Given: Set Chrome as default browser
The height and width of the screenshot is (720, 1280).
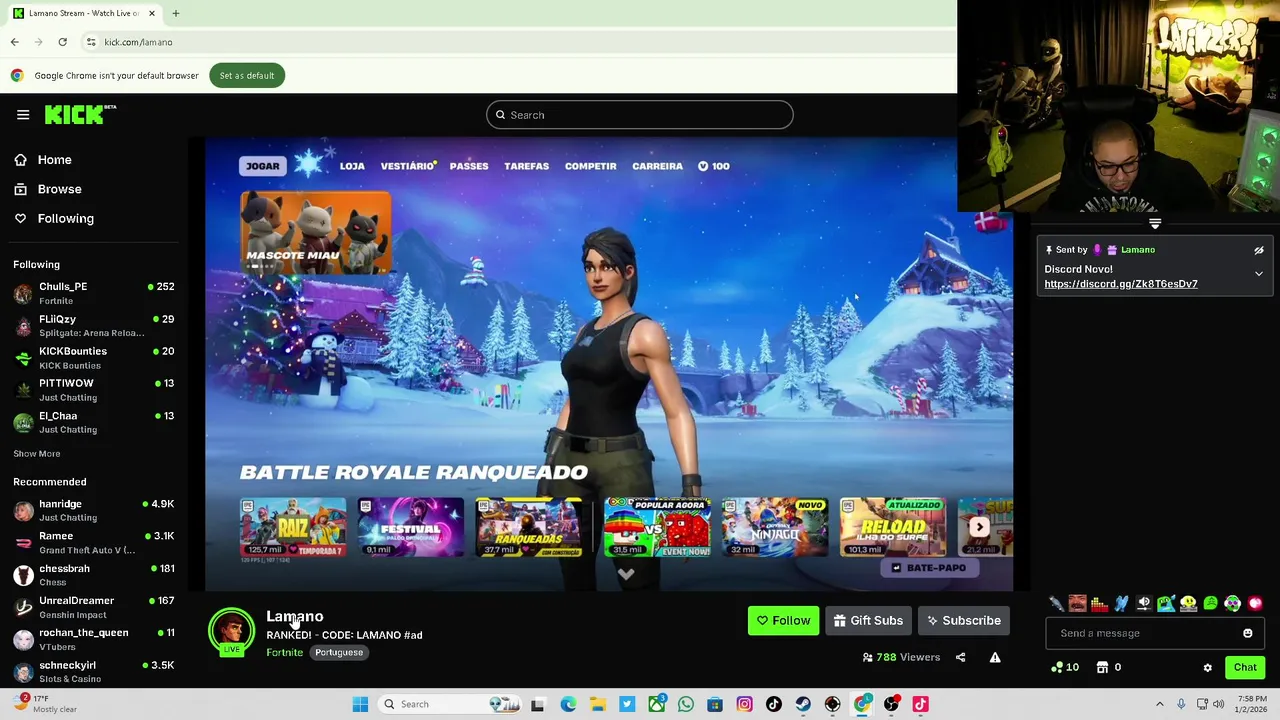Looking at the screenshot, I should tap(247, 76).
